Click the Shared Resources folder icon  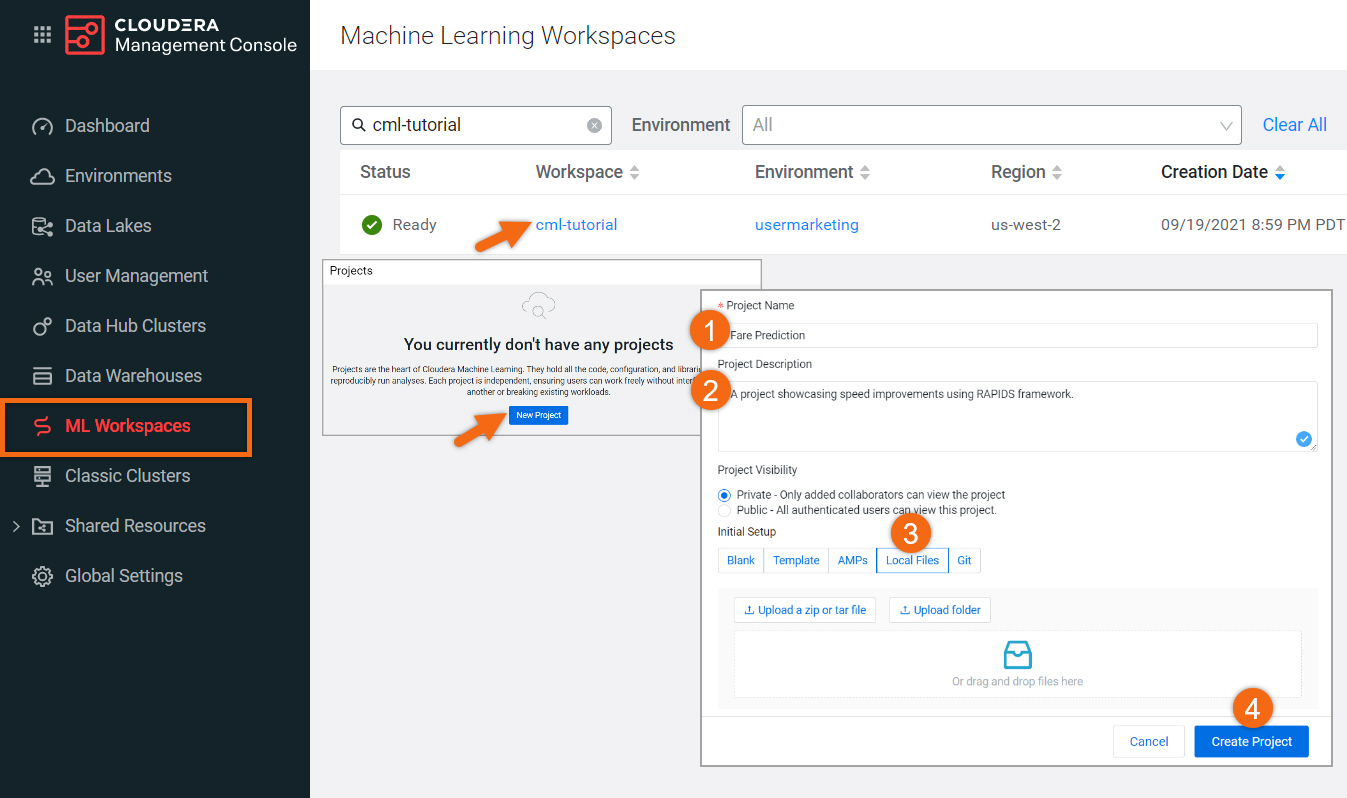(42, 526)
